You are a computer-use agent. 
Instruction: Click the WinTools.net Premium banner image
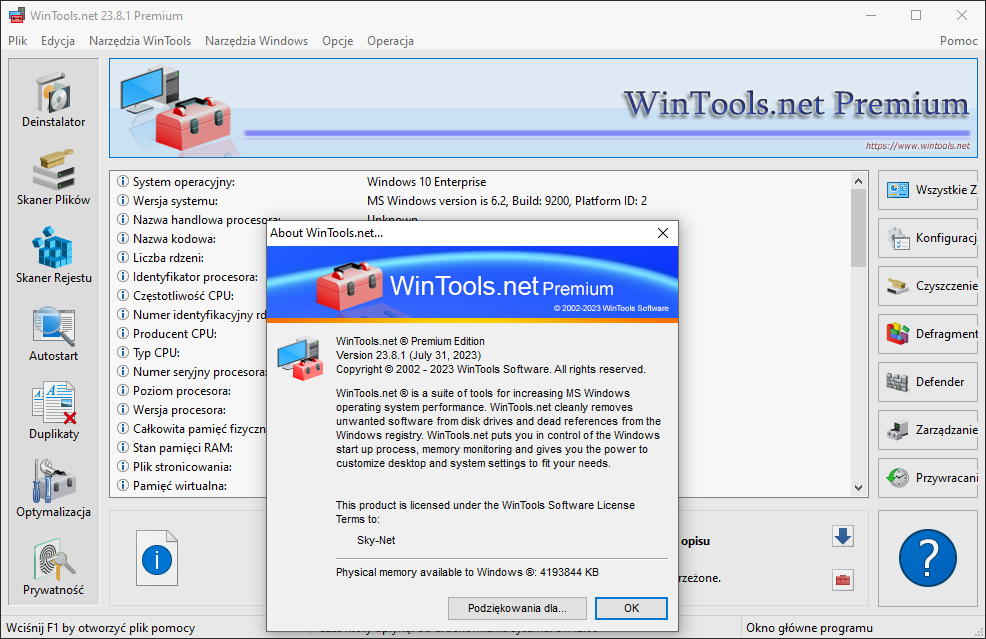point(544,108)
